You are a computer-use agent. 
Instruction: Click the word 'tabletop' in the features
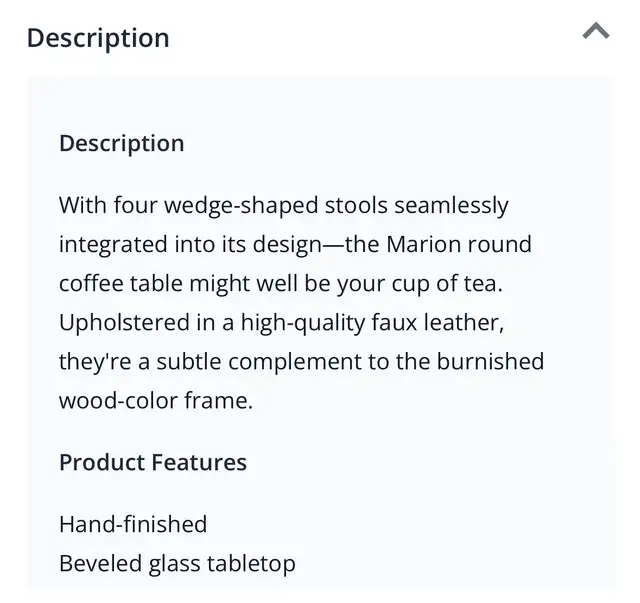click(x=251, y=564)
